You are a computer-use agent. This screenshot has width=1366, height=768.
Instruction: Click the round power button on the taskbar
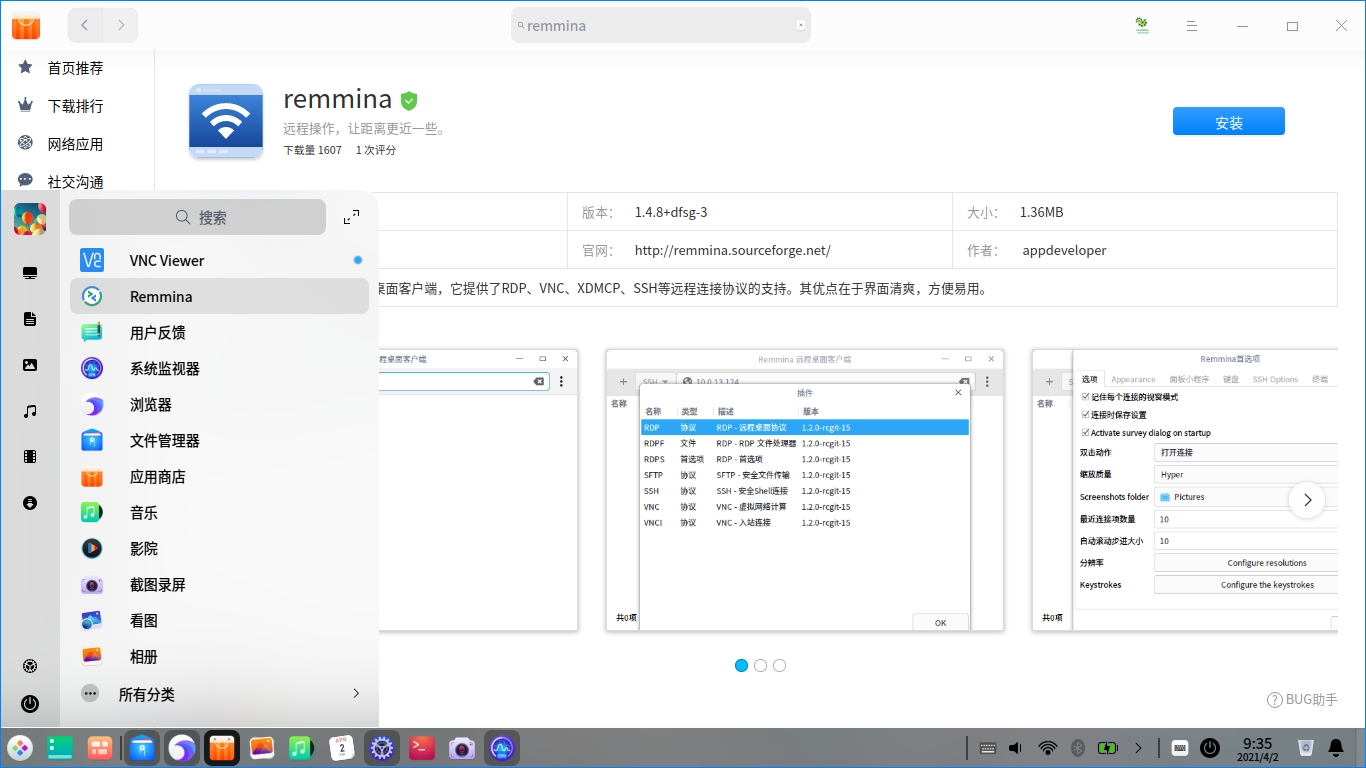pos(1210,748)
